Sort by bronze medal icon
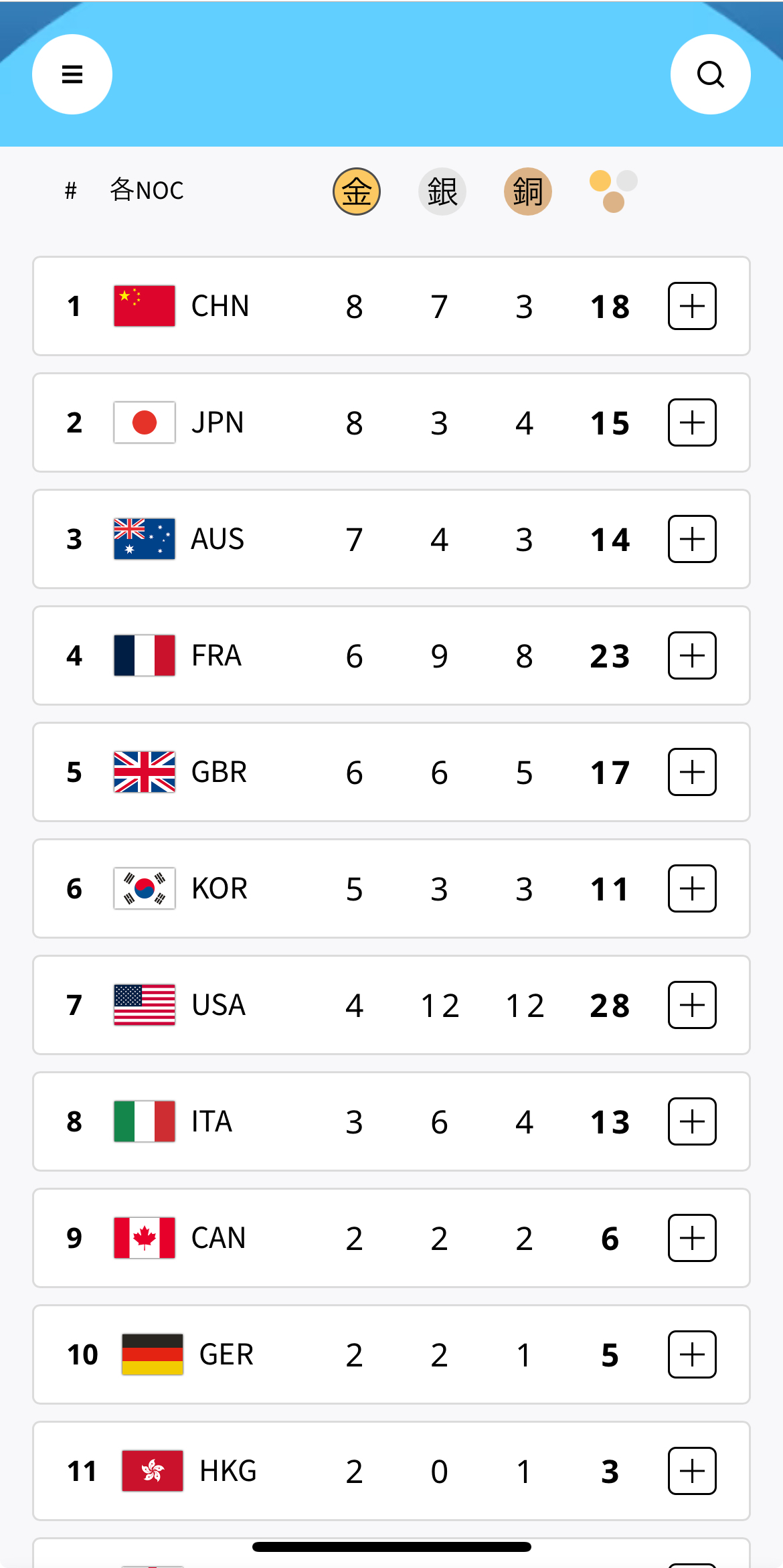This screenshot has height=1568, width=783. click(x=527, y=191)
